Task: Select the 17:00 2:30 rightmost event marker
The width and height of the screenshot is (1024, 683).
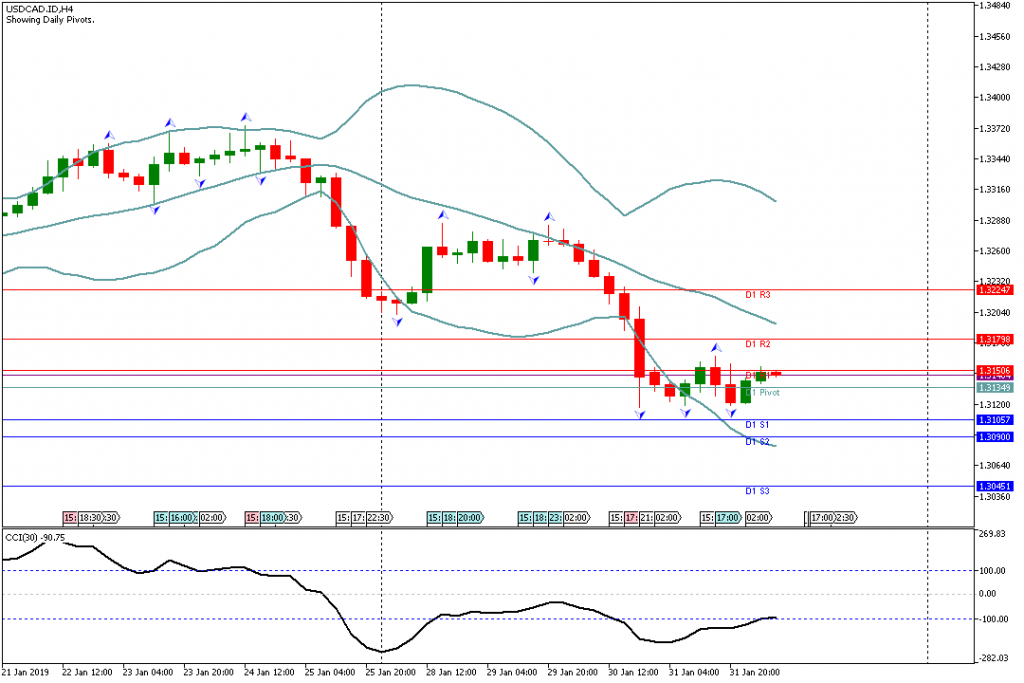Action: (x=830, y=518)
